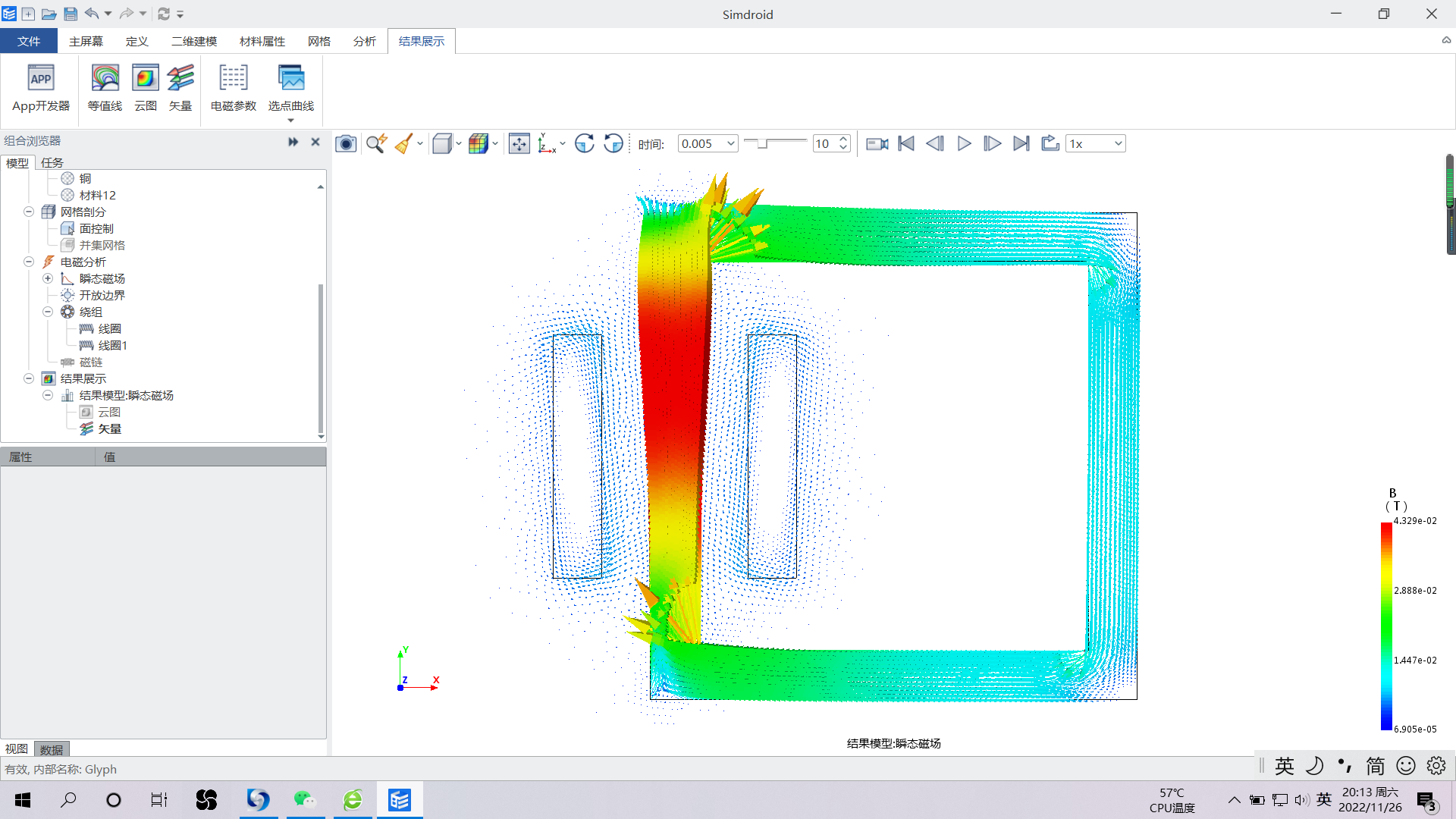Click the 等值线 contour icon
1456x819 pixels.
pyautogui.click(x=105, y=88)
